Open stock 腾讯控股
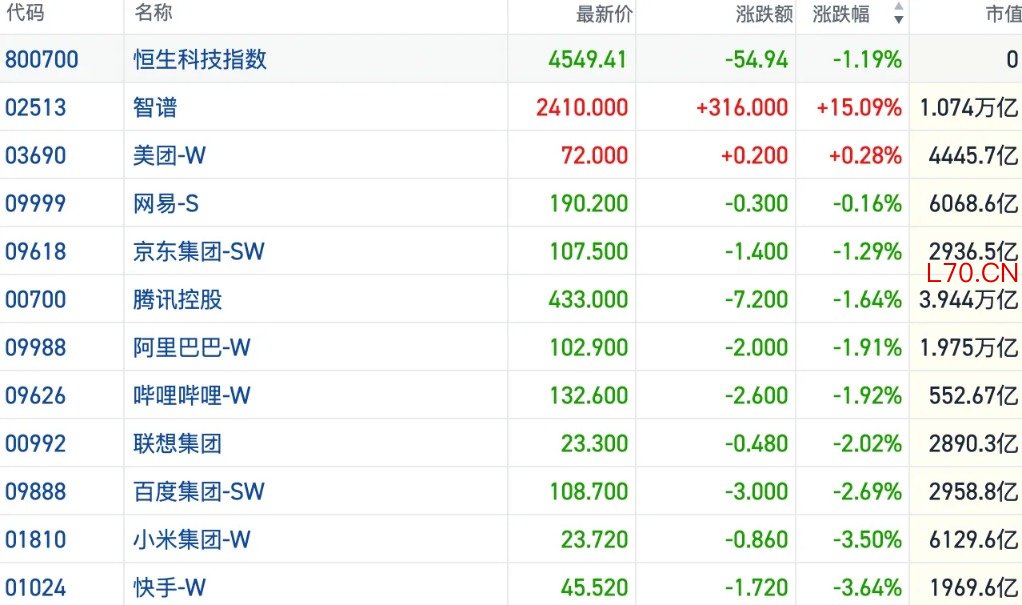The image size is (1022, 605). point(177,300)
